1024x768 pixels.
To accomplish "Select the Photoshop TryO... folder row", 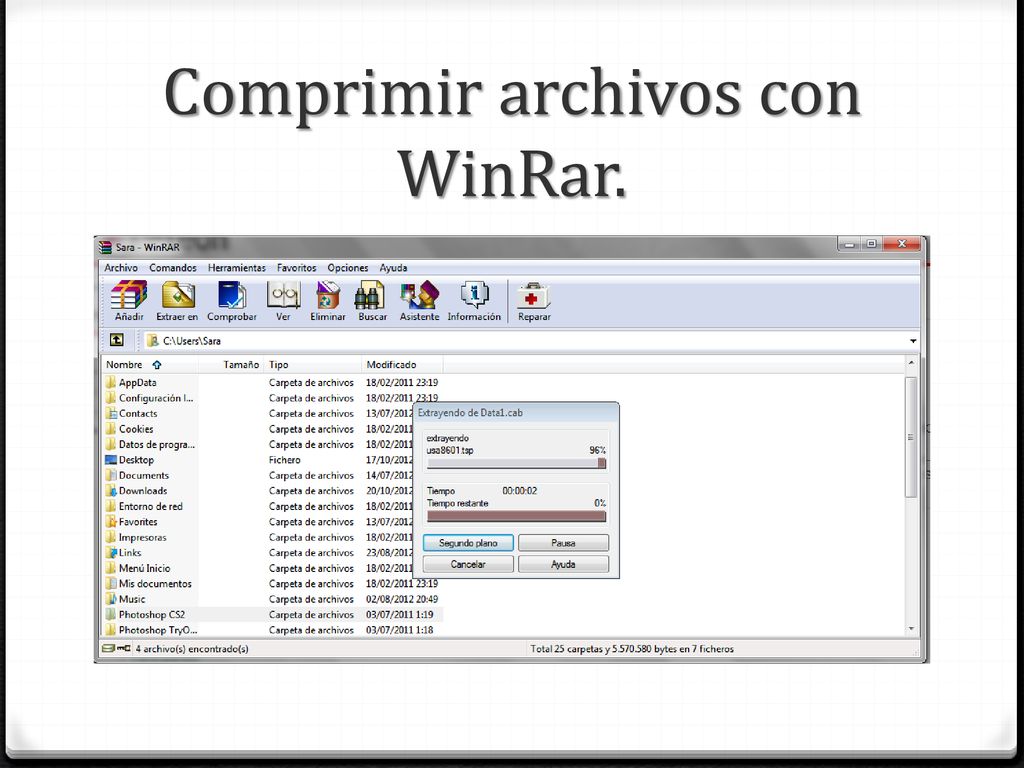I will click(273, 630).
